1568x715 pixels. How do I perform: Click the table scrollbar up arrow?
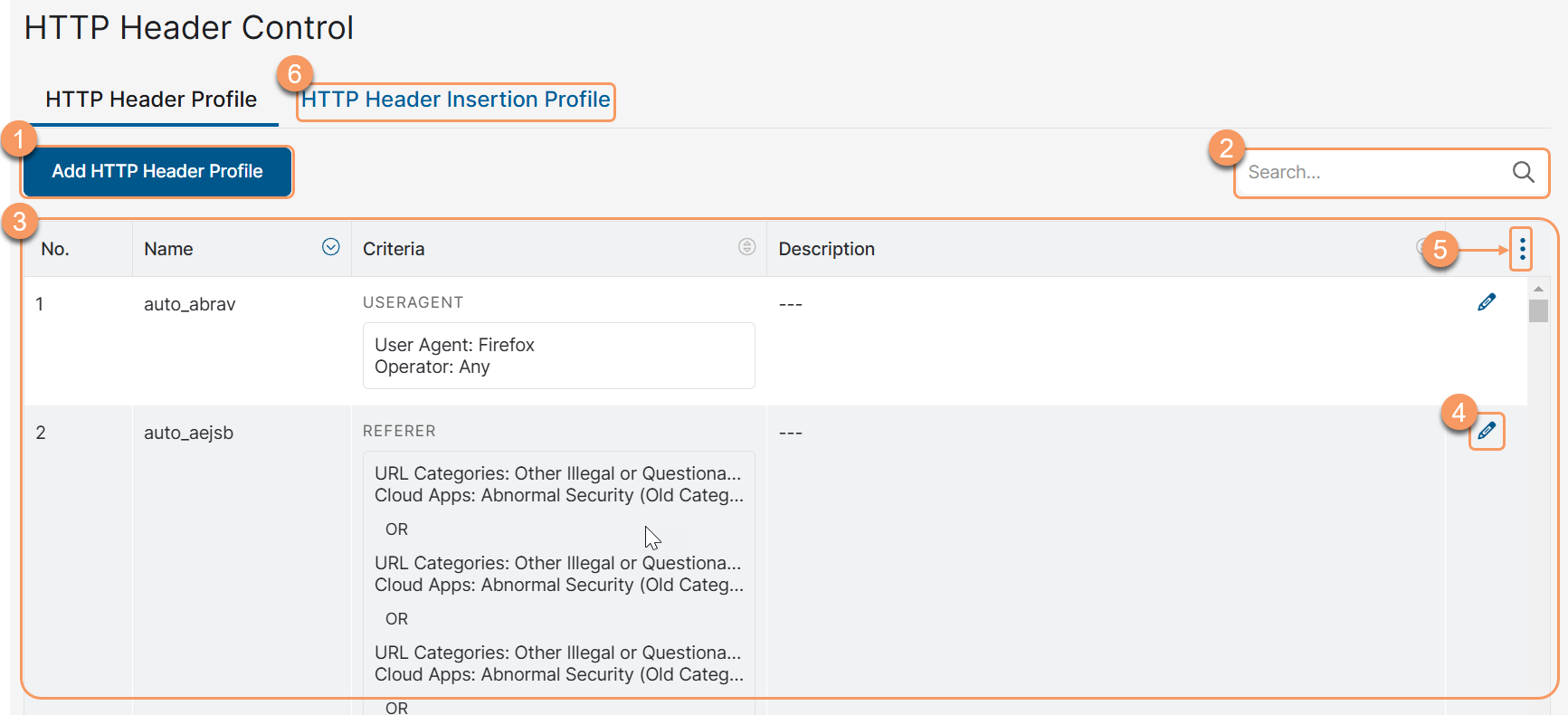coord(1538,289)
